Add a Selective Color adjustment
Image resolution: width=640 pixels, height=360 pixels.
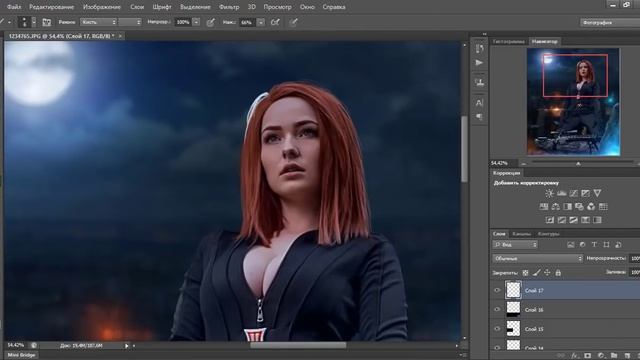point(585,220)
